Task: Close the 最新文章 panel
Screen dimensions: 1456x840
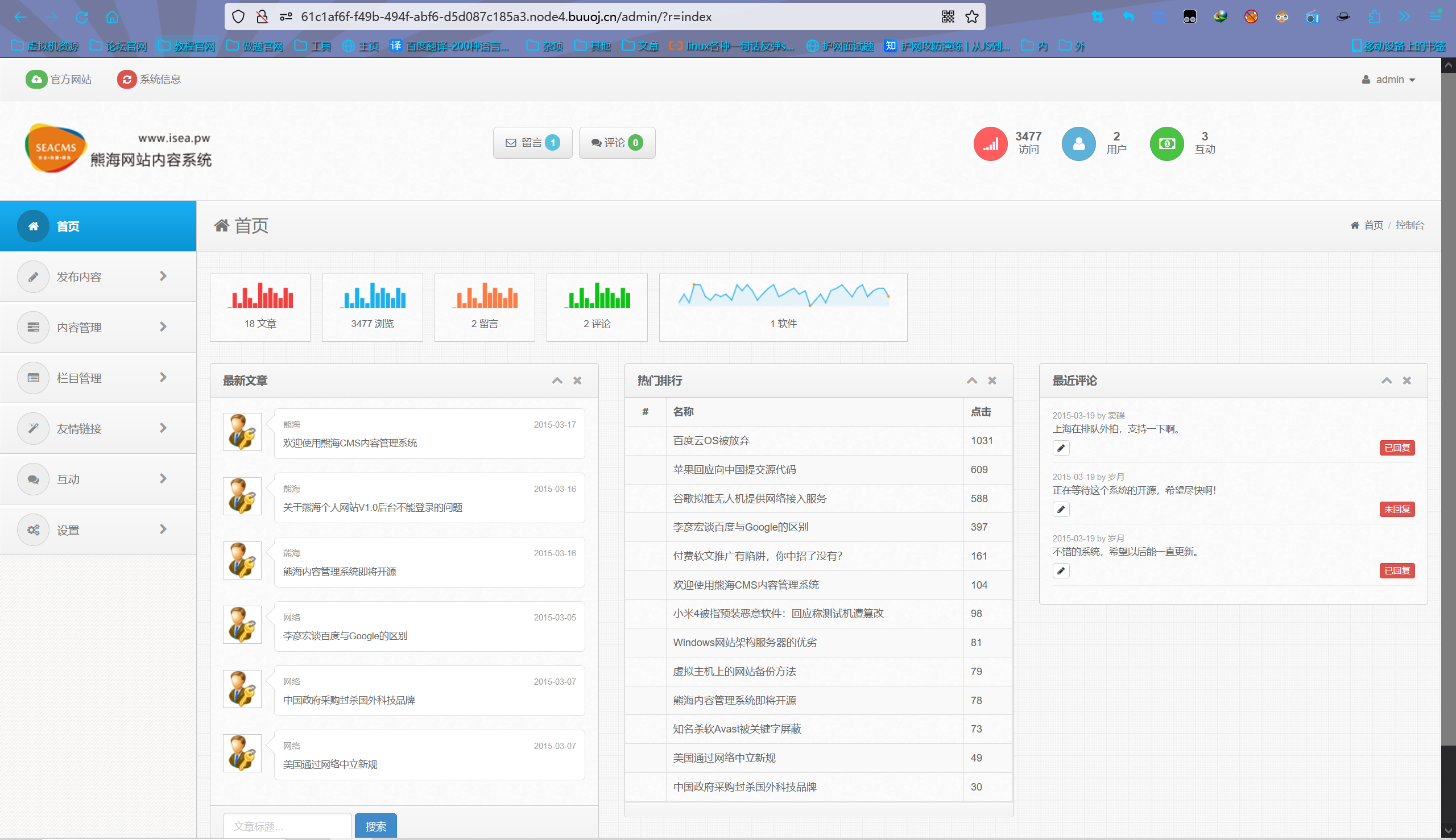Action: pyautogui.click(x=577, y=381)
